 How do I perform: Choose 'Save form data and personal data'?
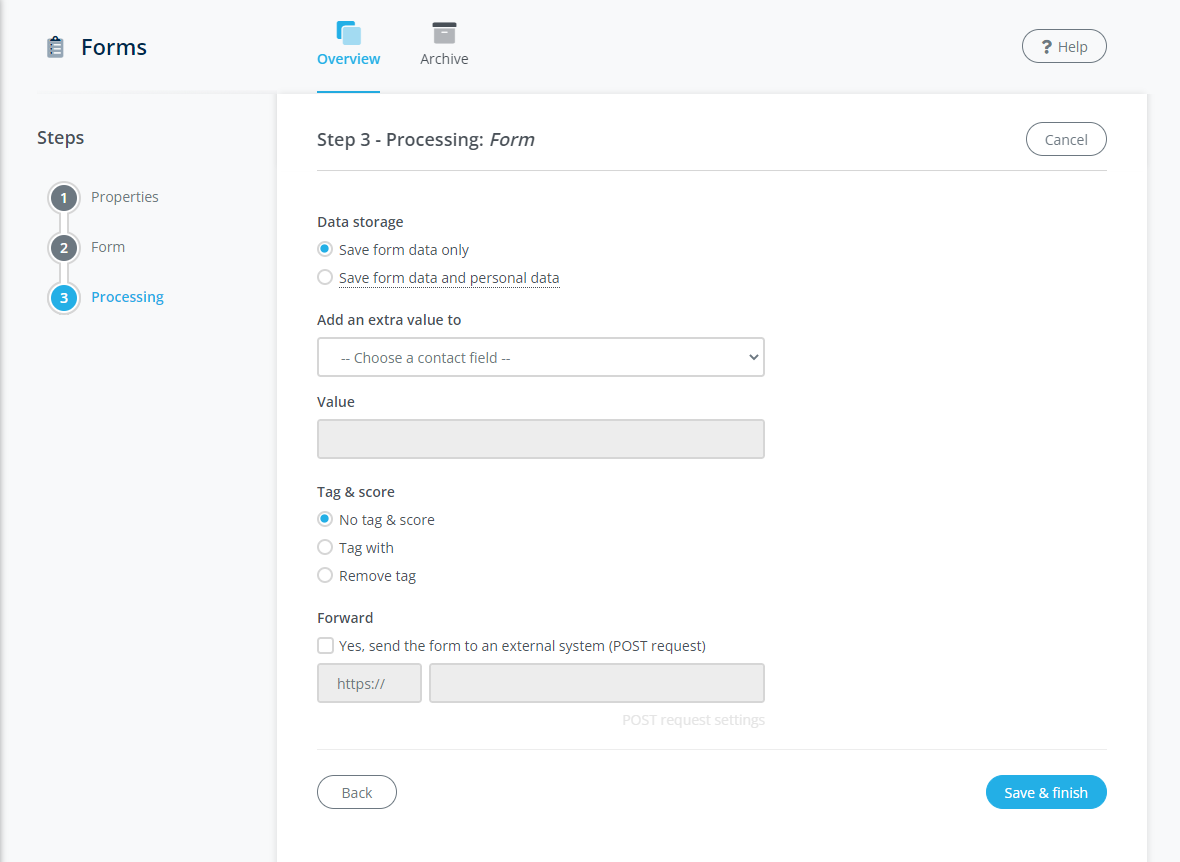(x=325, y=278)
